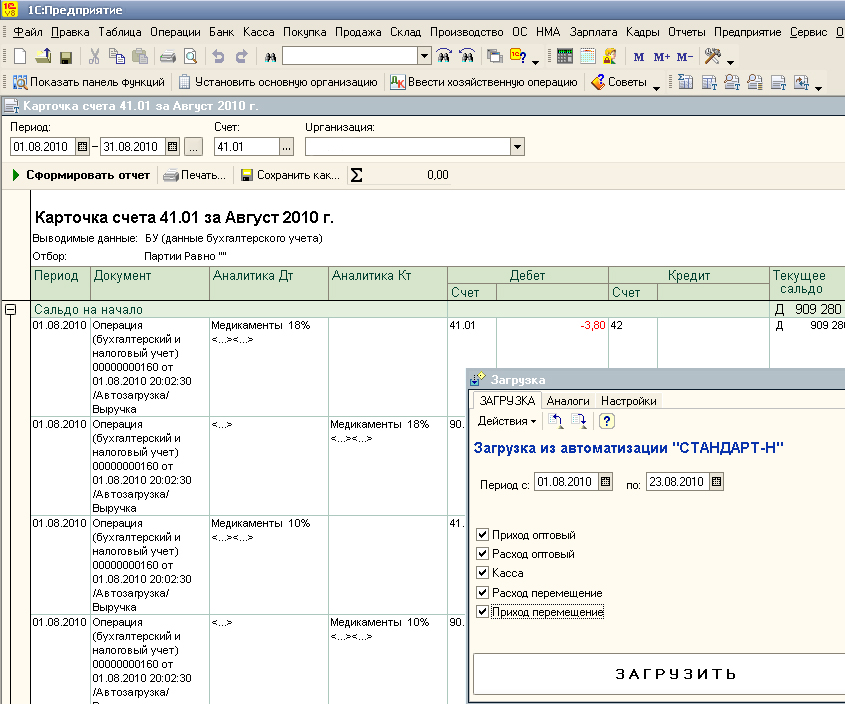Click the Печать... button
The height and width of the screenshot is (704, 845).
tap(195, 175)
